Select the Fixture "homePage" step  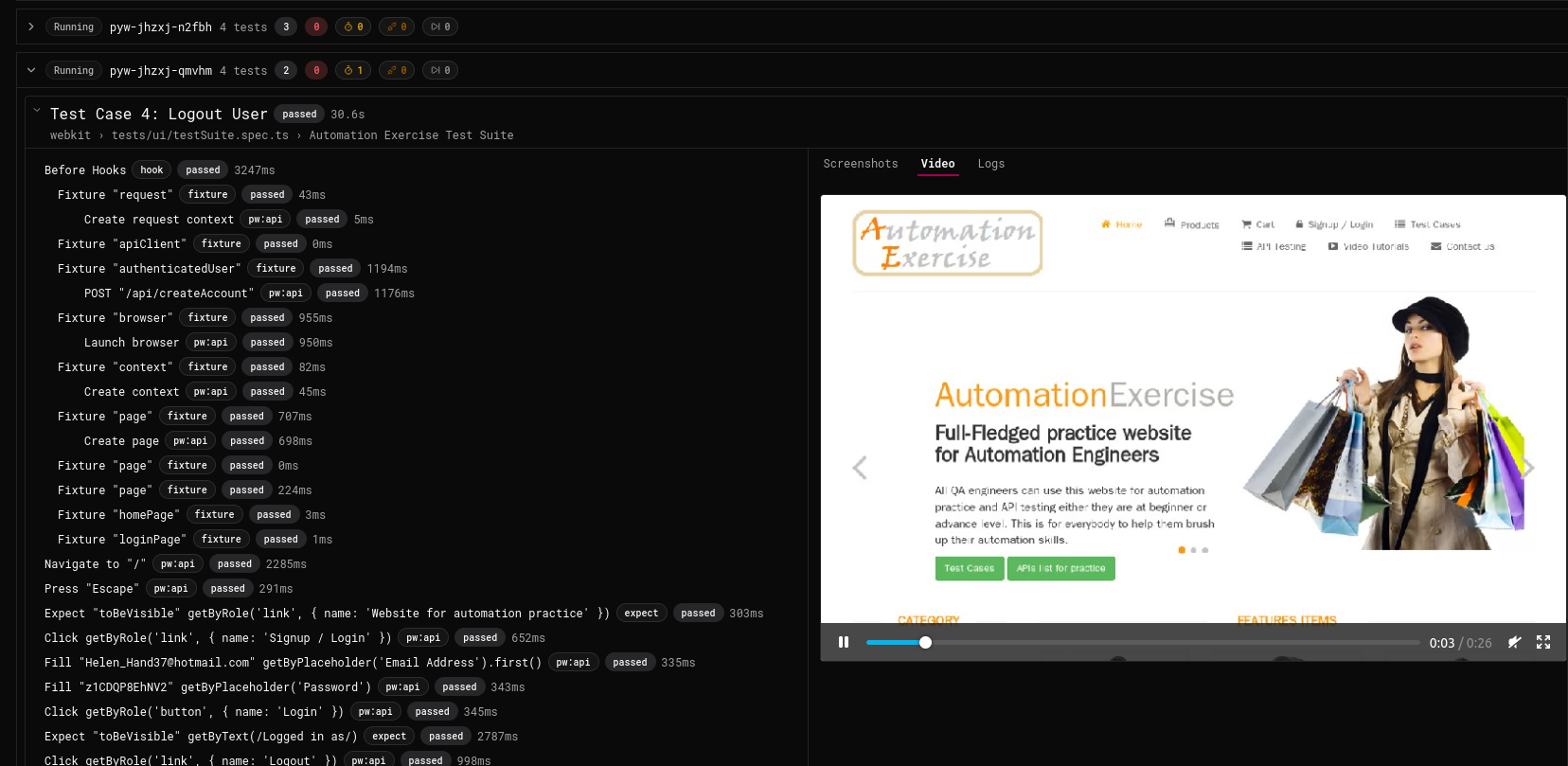tap(191, 515)
